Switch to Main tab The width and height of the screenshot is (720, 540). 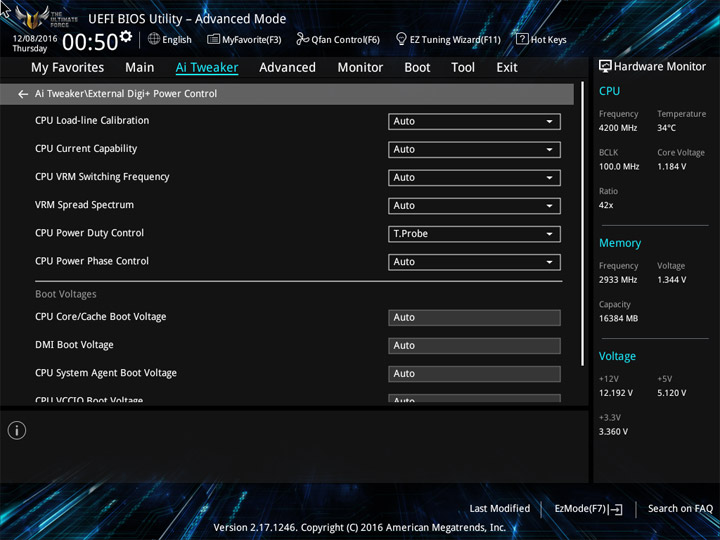coord(140,68)
